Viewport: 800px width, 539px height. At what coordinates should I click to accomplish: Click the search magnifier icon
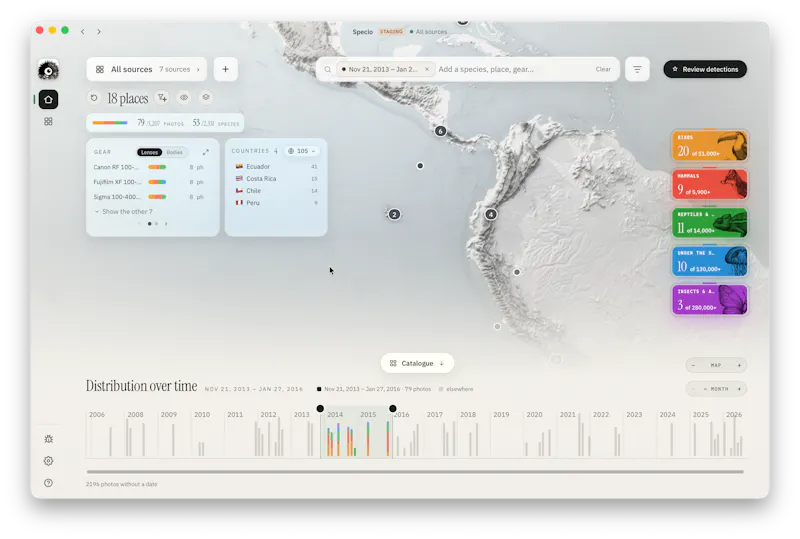click(328, 69)
